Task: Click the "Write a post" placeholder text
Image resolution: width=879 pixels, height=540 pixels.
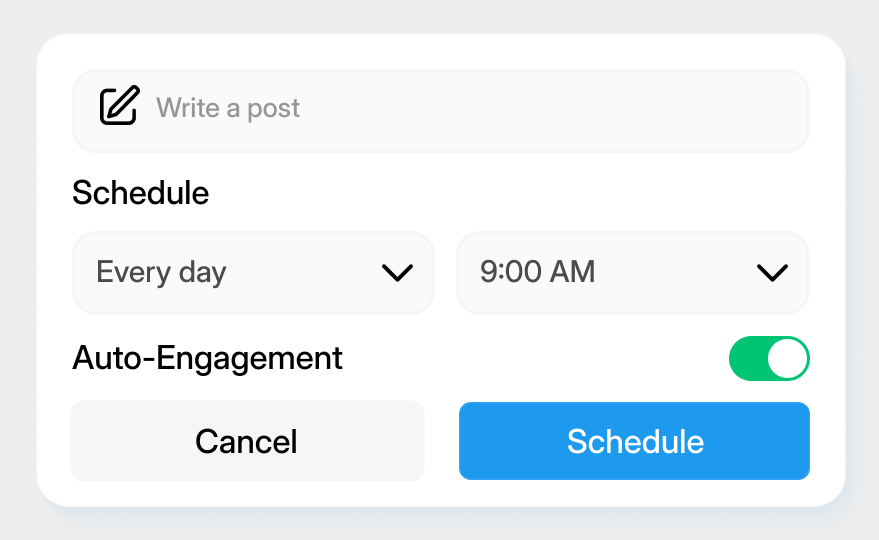Action: pyautogui.click(x=228, y=108)
